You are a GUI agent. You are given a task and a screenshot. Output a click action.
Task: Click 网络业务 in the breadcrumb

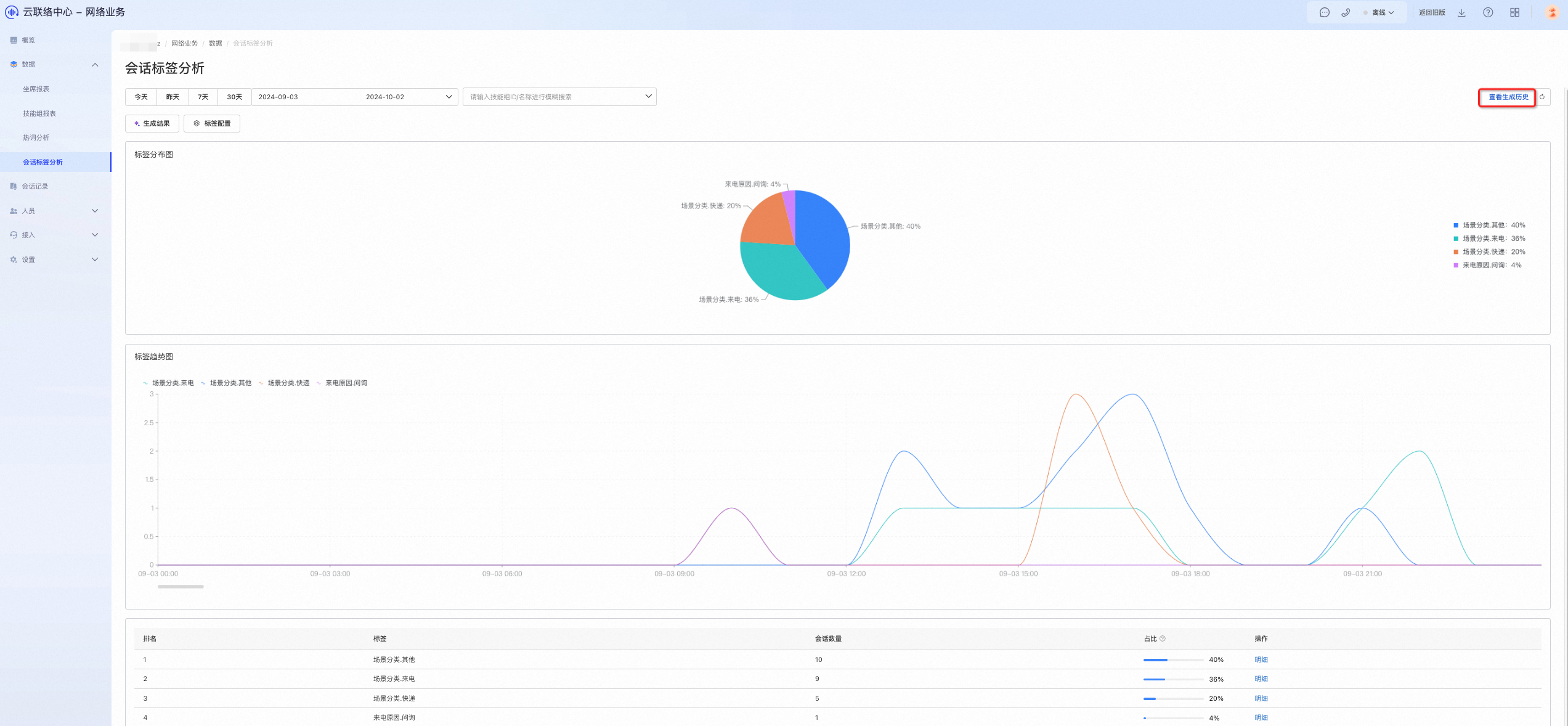pyautogui.click(x=184, y=43)
